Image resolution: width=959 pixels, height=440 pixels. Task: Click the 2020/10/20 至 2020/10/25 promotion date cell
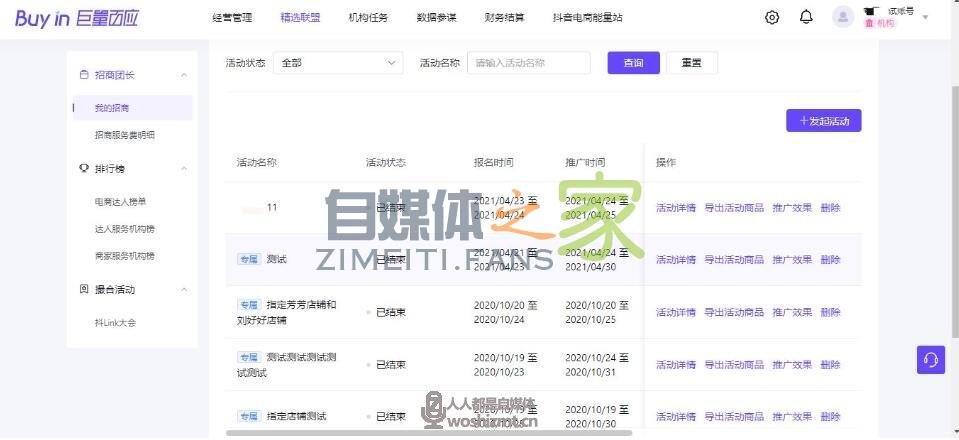pyautogui.click(x=597, y=312)
